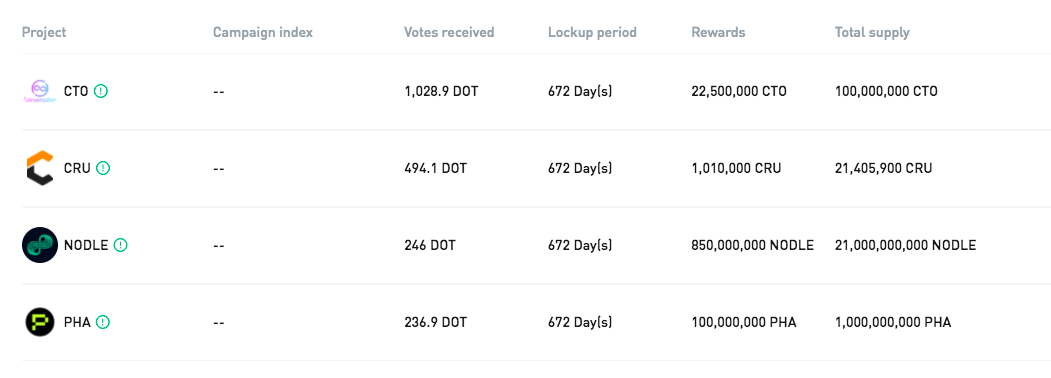Click the Coinversation CTO project logo

point(40,91)
